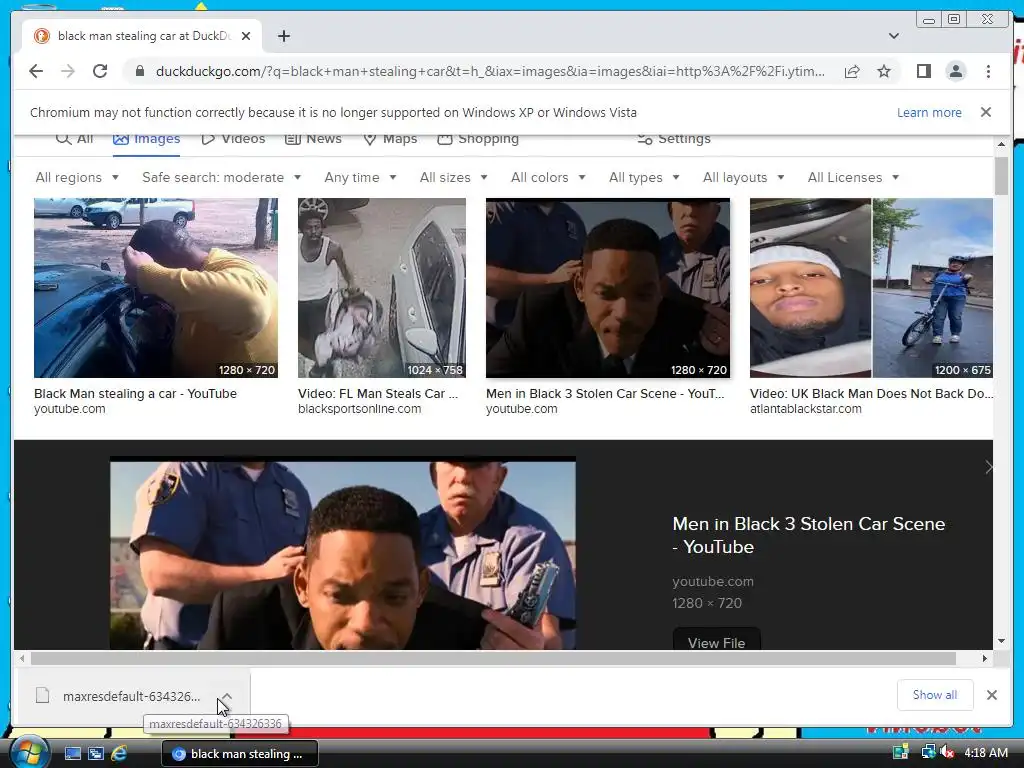The height and width of the screenshot is (768, 1024).
Task: Expand the All Licenses filter
Action: click(x=854, y=177)
